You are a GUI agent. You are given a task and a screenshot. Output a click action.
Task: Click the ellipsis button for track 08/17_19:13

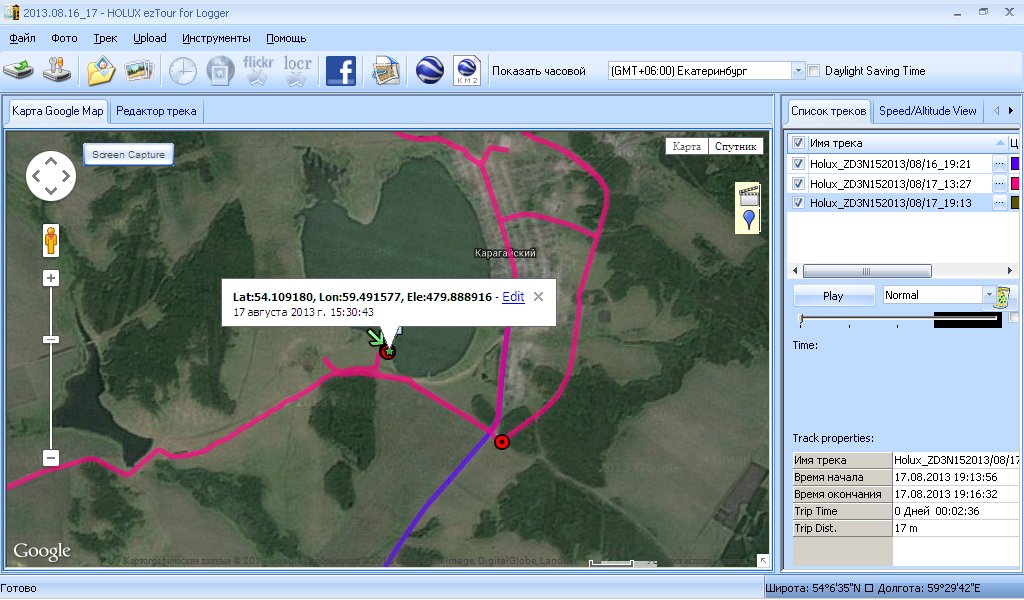point(999,203)
